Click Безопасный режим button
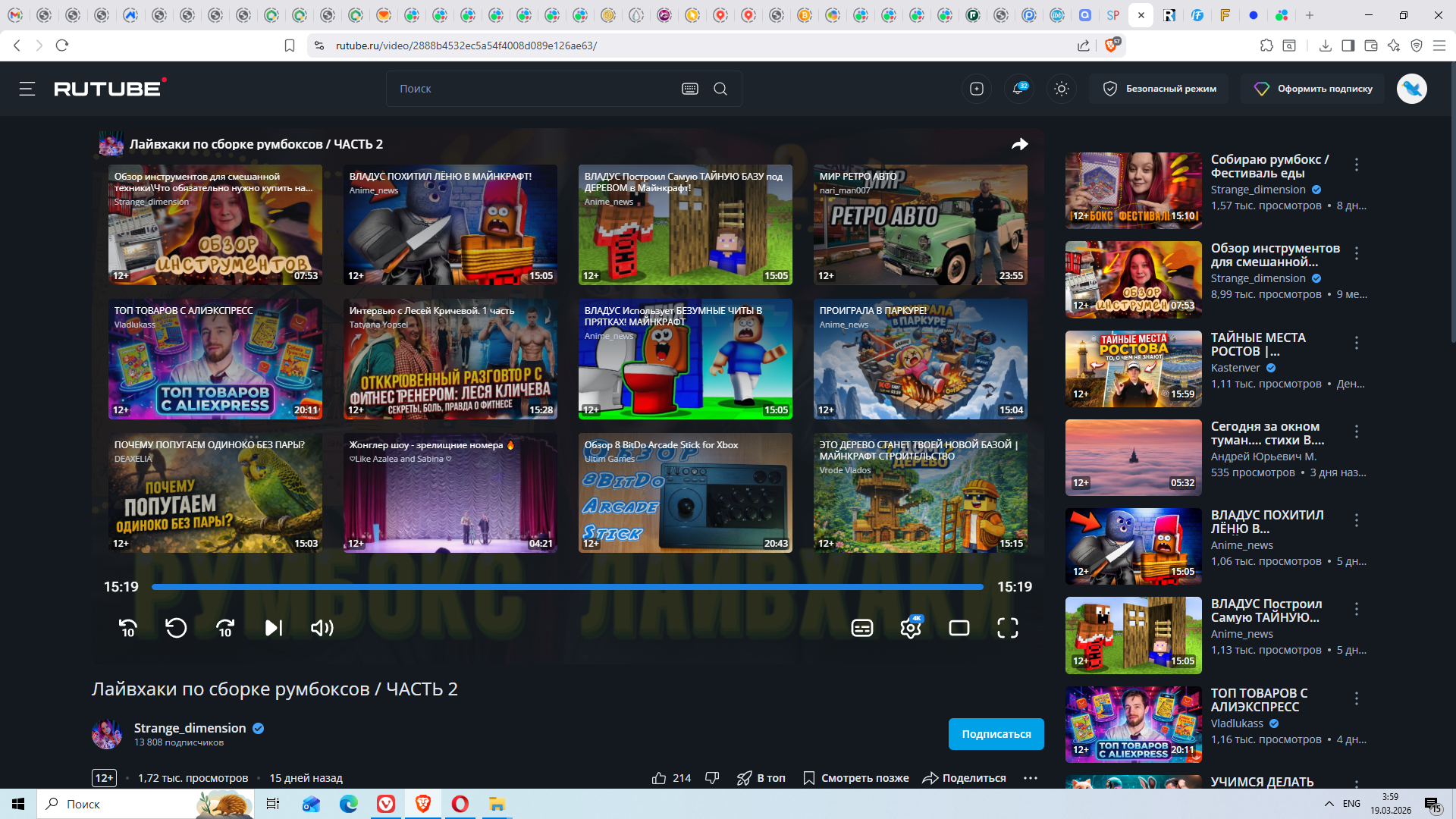Image resolution: width=1456 pixels, height=819 pixels. point(1159,89)
